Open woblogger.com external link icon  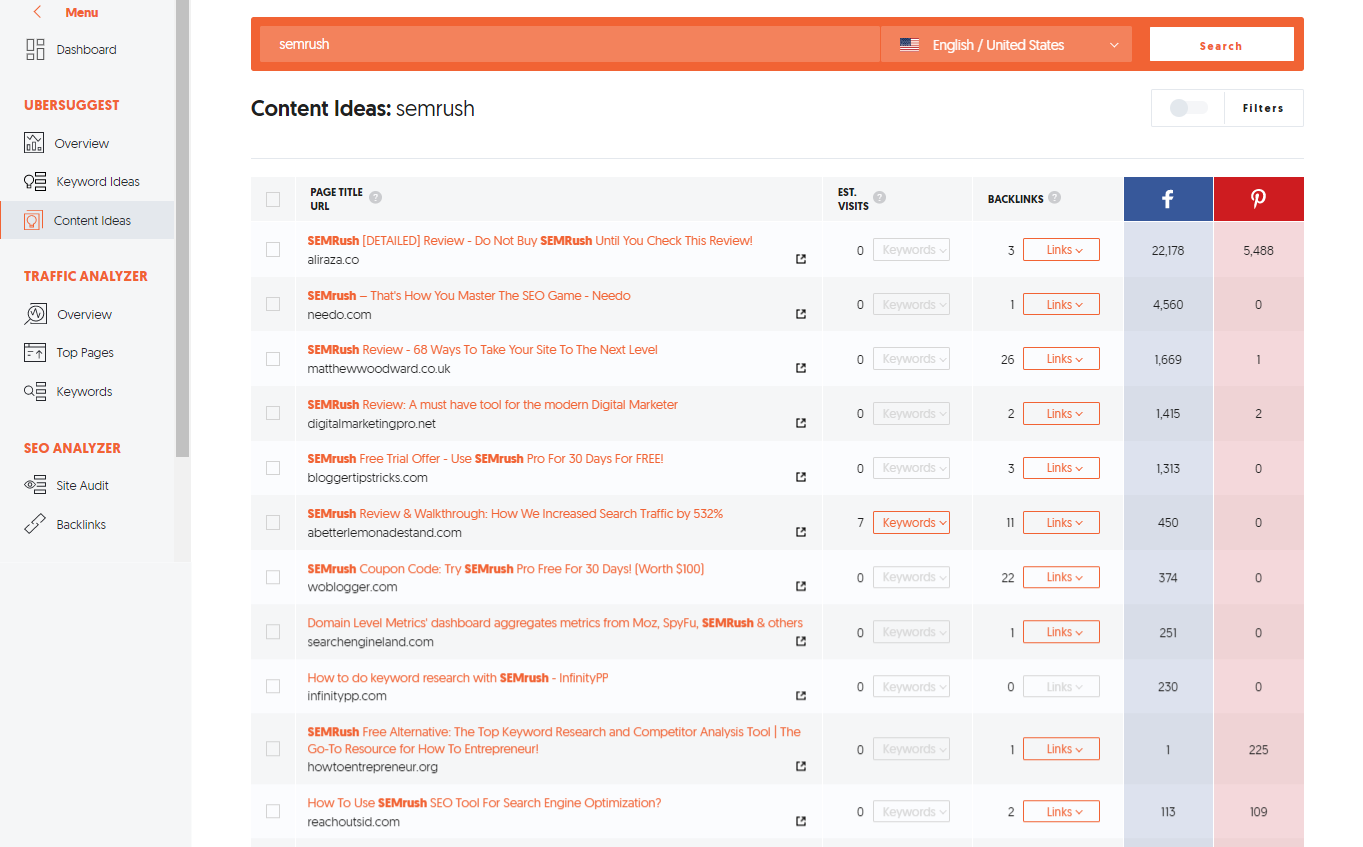(x=801, y=586)
